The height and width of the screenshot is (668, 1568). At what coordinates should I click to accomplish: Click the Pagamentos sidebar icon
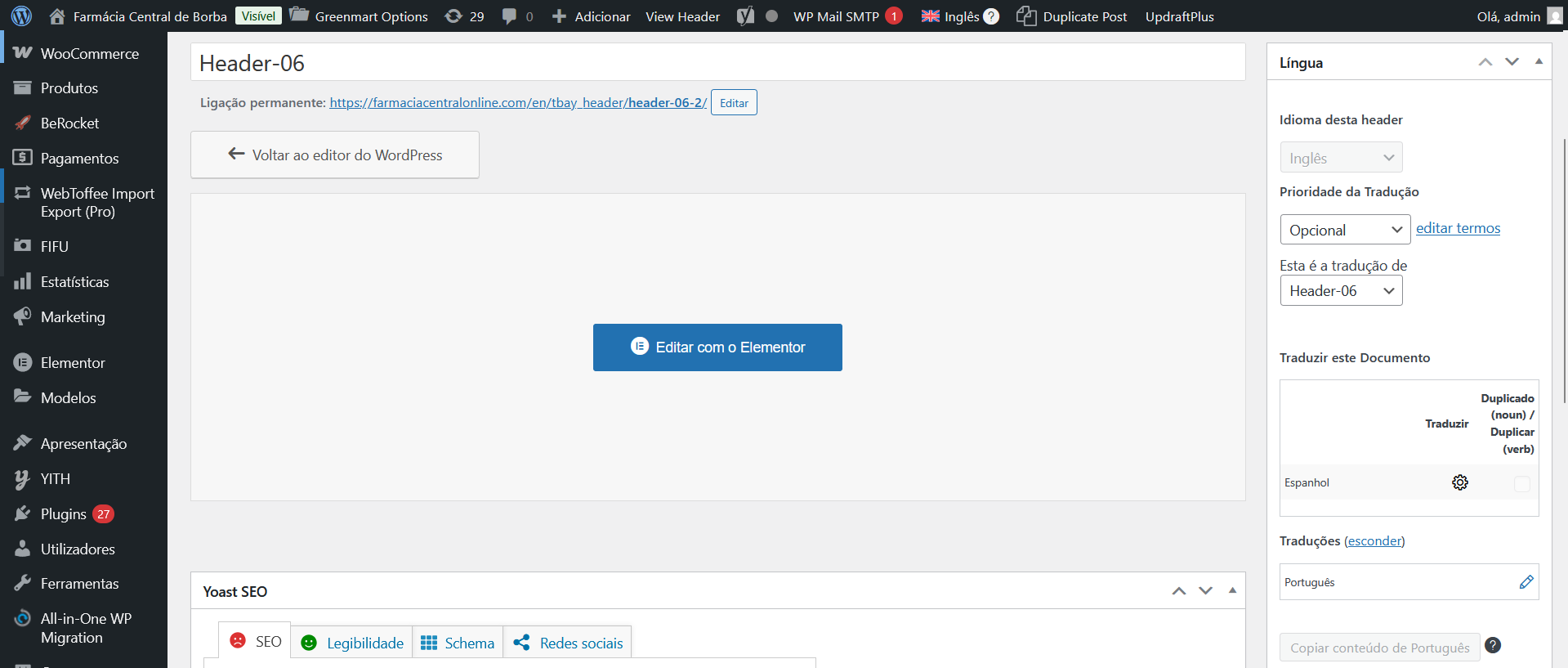pyautogui.click(x=23, y=157)
